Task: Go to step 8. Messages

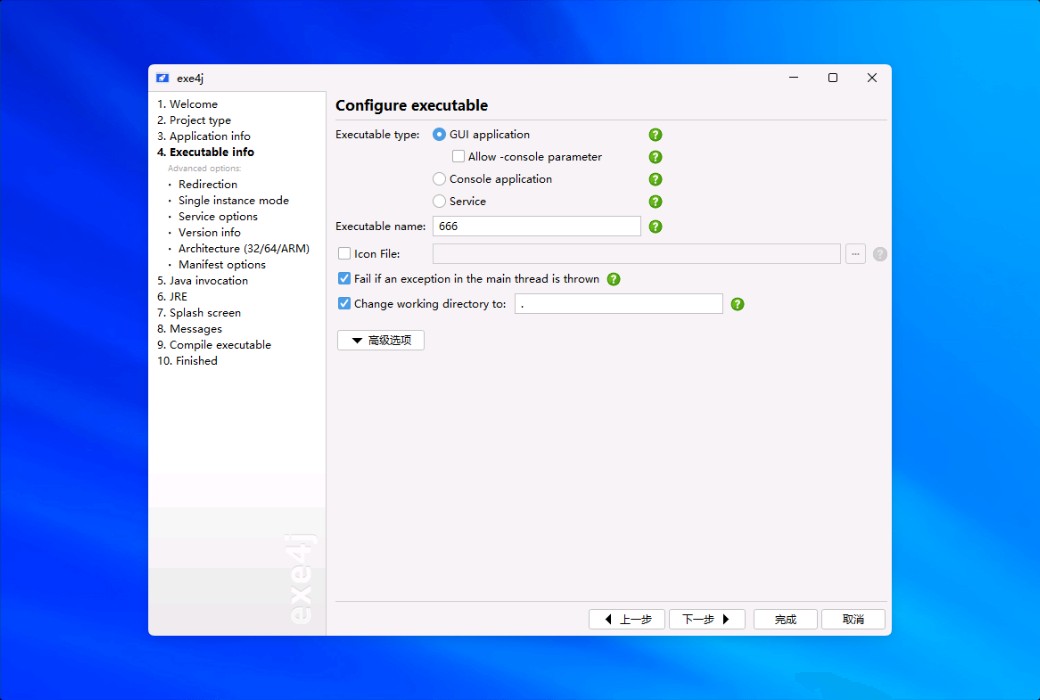Action: click(190, 329)
